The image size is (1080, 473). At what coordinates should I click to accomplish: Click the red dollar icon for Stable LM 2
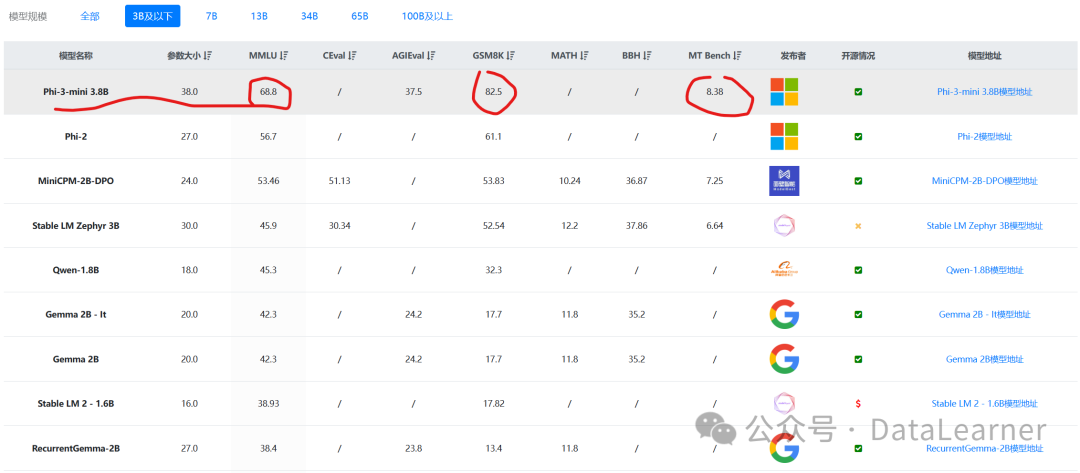click(x=858, y=403)
